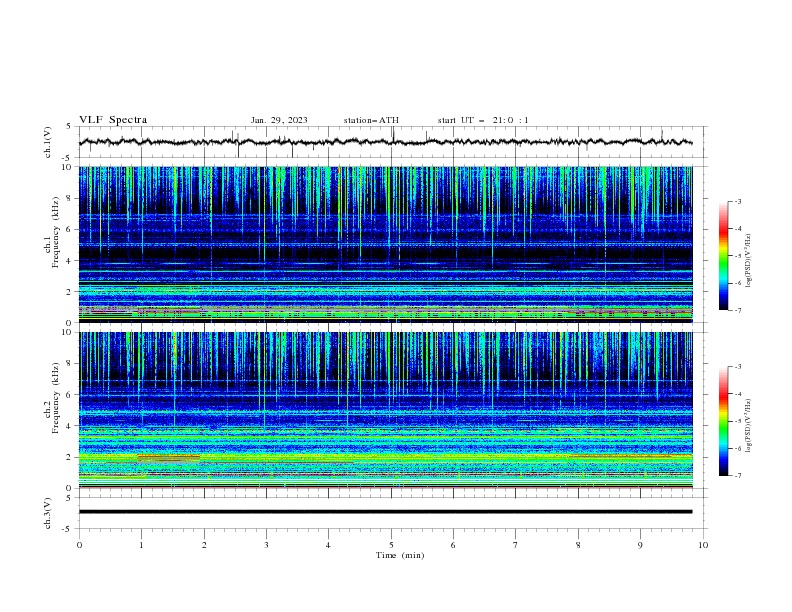Screen dimensions: 792x612
Task: Click the "2" tick on the Time axis
Action: [x=204, y=545]
